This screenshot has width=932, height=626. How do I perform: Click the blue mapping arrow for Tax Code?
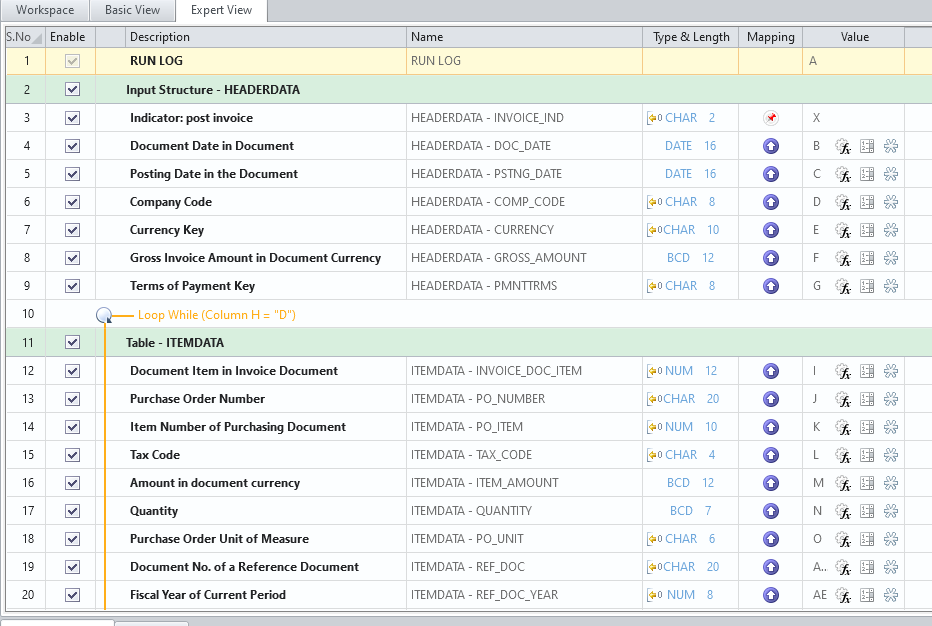pyautogui.click(x=771, y=455)
